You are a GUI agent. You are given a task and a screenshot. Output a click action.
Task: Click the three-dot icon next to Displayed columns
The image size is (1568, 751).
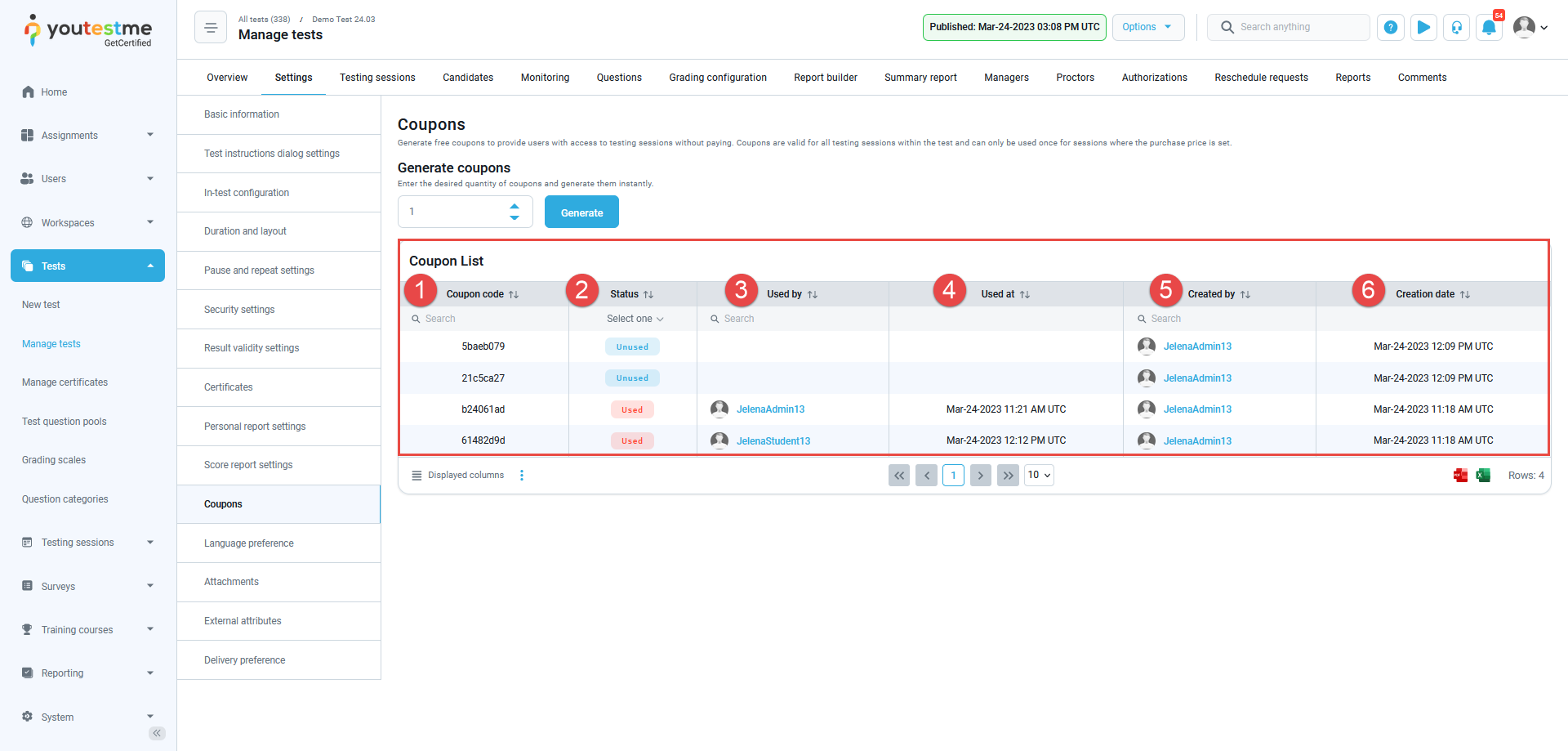pyautogui.click(x=522, y=476)
